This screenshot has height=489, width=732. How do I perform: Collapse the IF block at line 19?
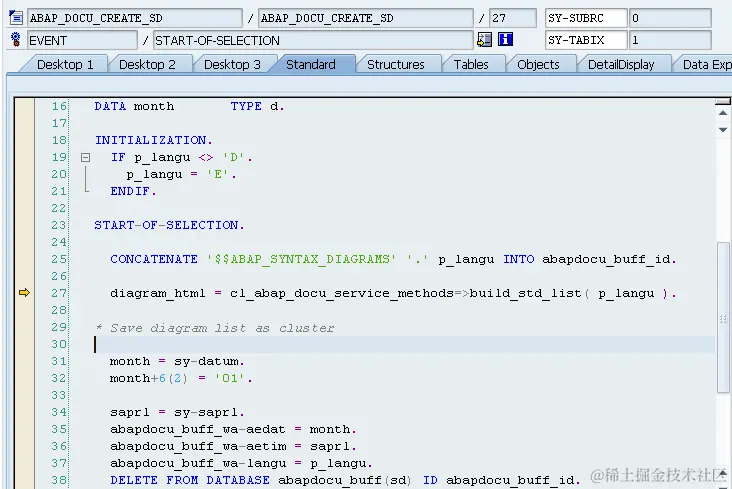coord(85,157)
